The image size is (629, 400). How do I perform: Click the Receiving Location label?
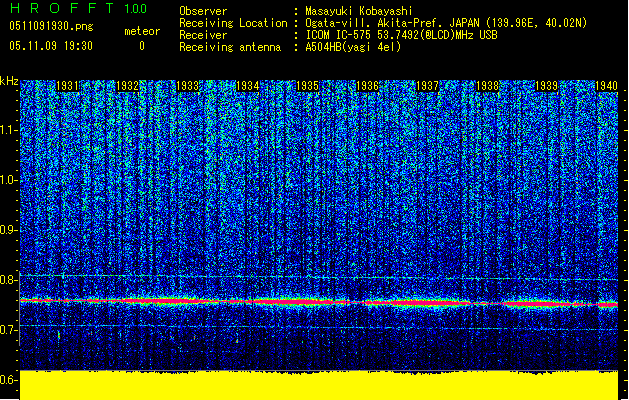pos(233,23)
